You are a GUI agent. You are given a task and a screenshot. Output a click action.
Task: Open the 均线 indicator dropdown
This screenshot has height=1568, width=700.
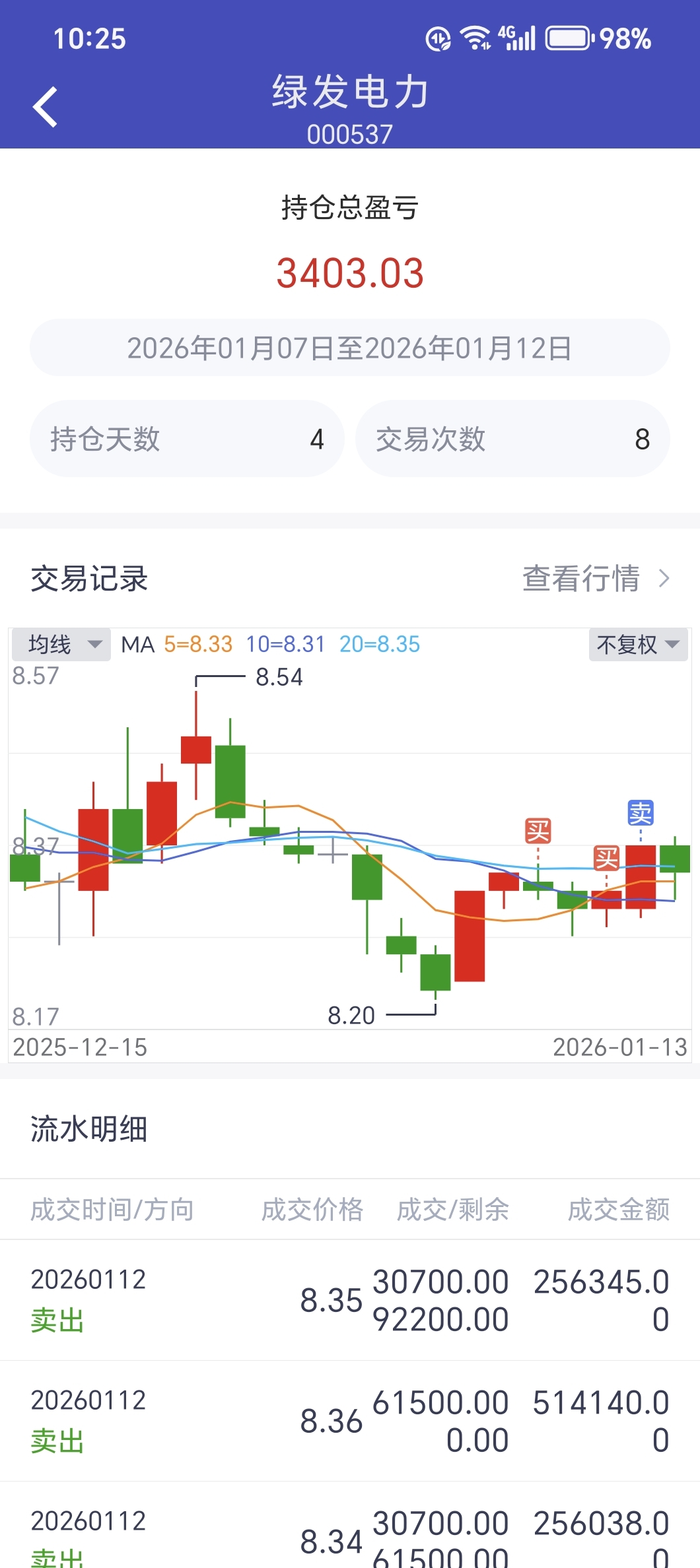click(x=61, y=644)
